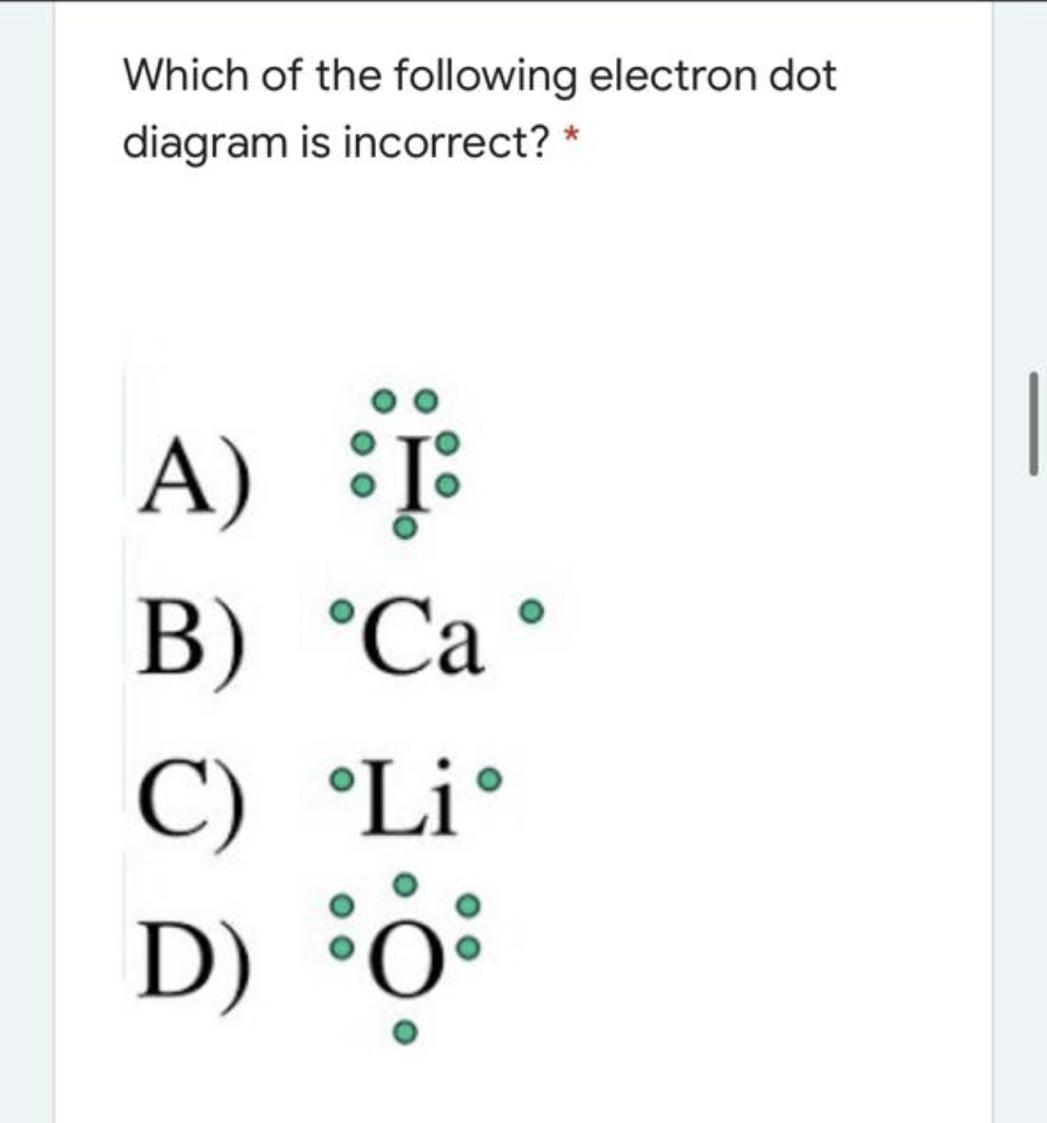Click the single dot below the oxygen symbol
1047x1123 pixels.
[403, 1032]
